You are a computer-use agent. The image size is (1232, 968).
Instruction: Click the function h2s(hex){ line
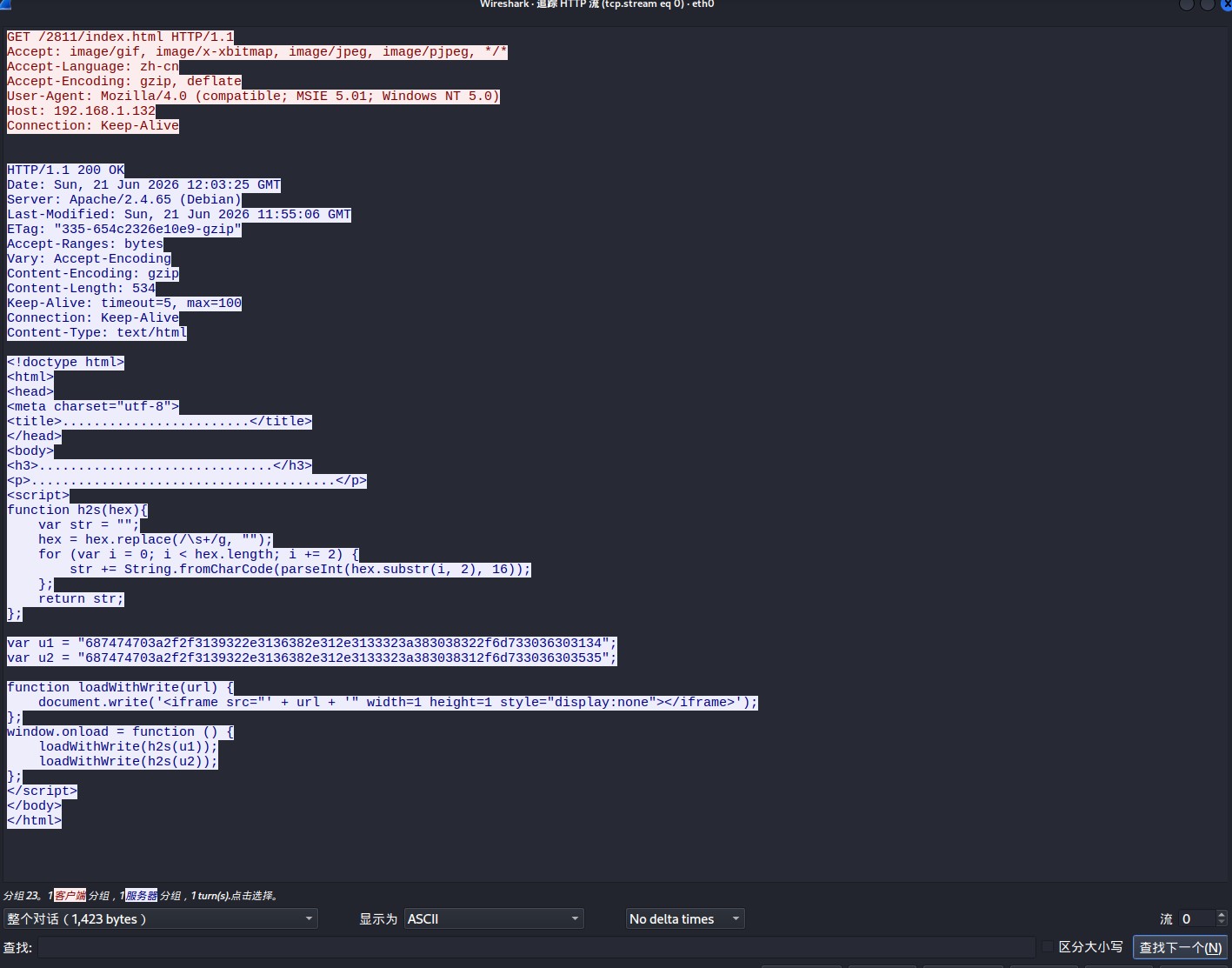point(77,510)
